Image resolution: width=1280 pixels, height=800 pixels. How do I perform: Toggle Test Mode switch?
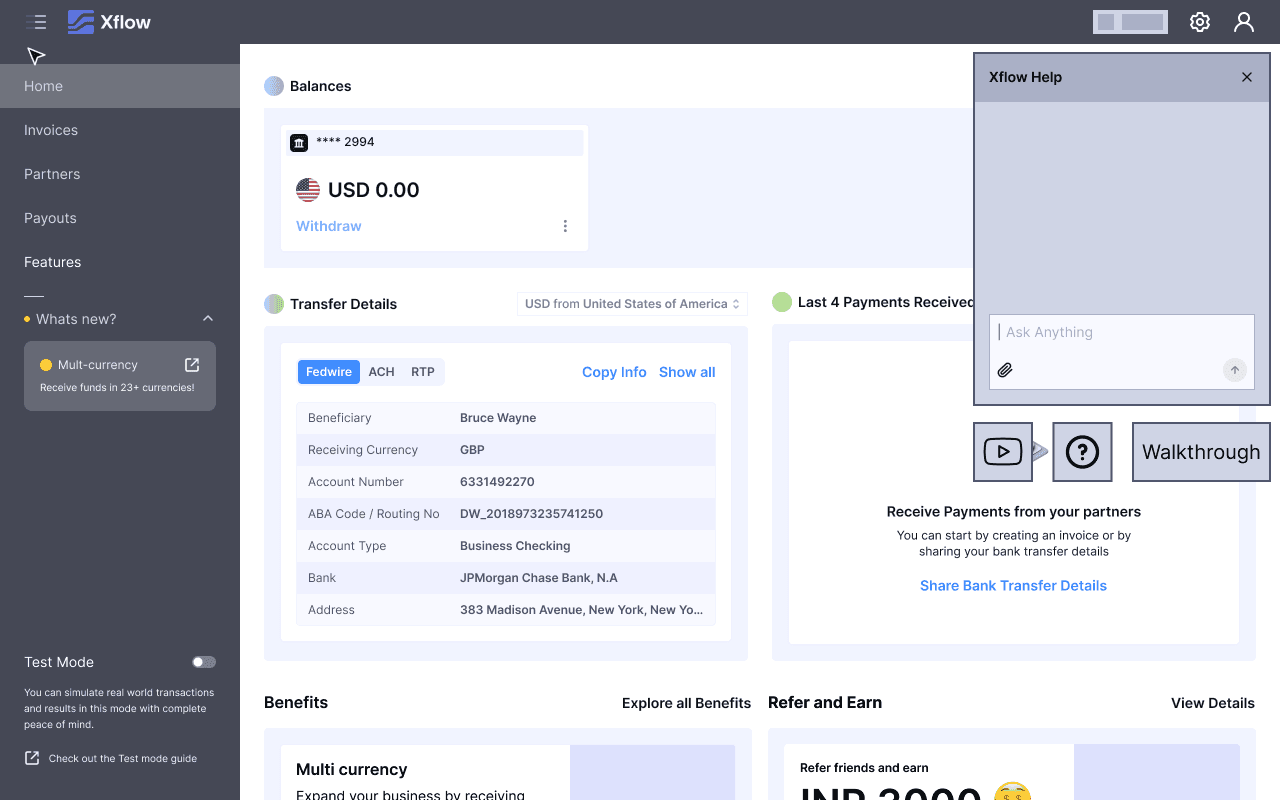[204, 662]
